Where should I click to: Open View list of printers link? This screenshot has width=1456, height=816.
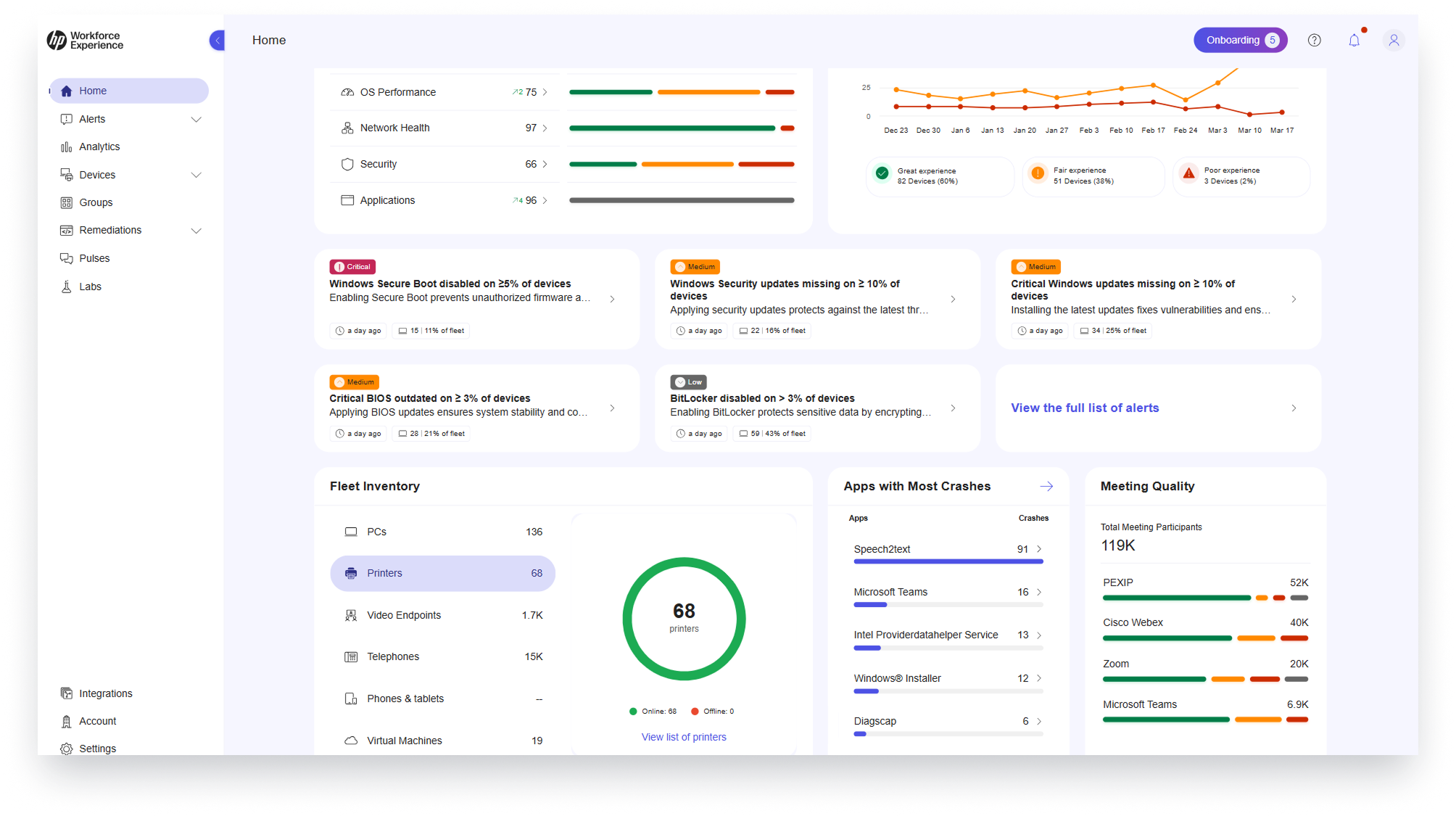683,737
